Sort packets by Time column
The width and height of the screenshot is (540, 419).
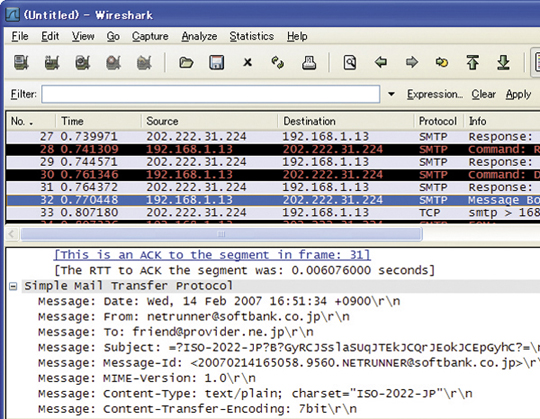pyautogui.click(x=98, y=121)
